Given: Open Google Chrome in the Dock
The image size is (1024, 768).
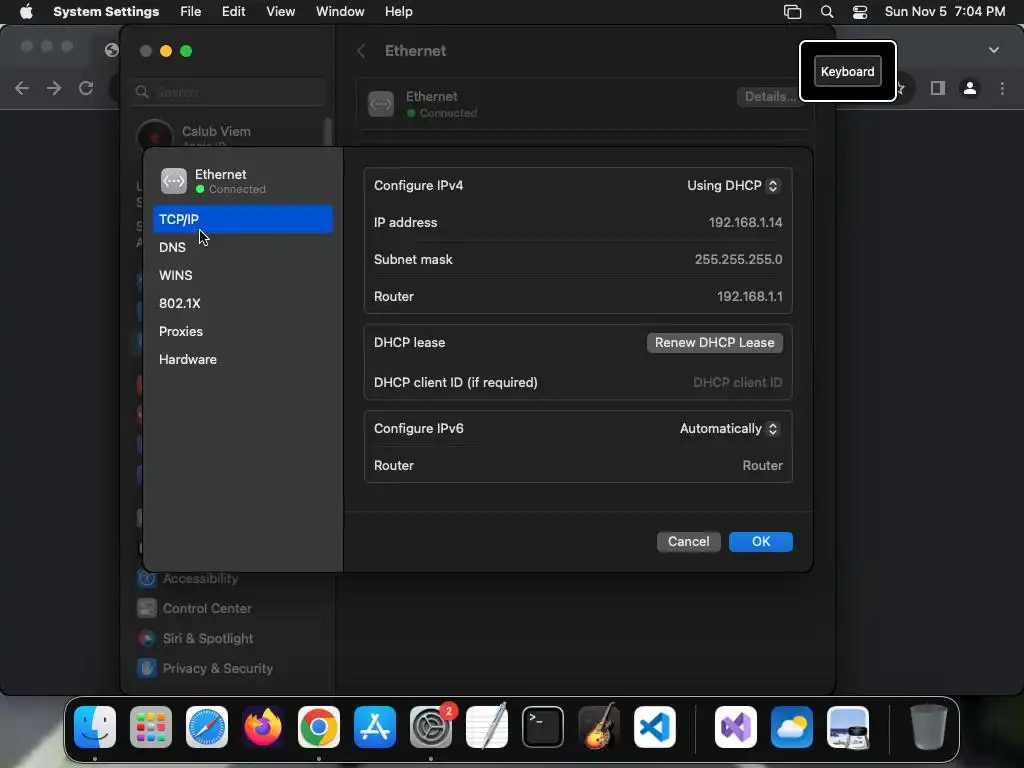Looking at the screenshot, I should click(x=319, y=727).
